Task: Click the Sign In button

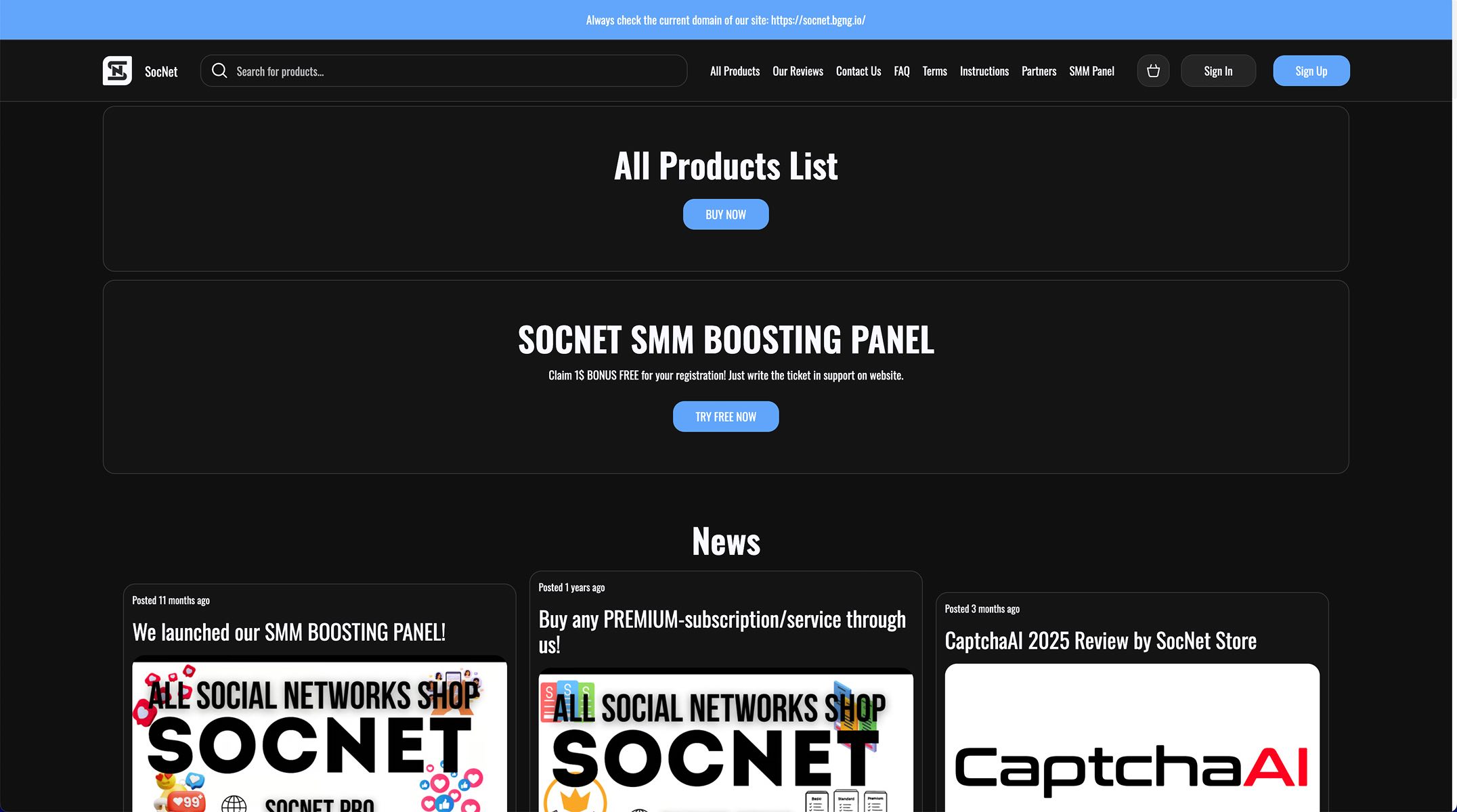Action: (1218, 70)
